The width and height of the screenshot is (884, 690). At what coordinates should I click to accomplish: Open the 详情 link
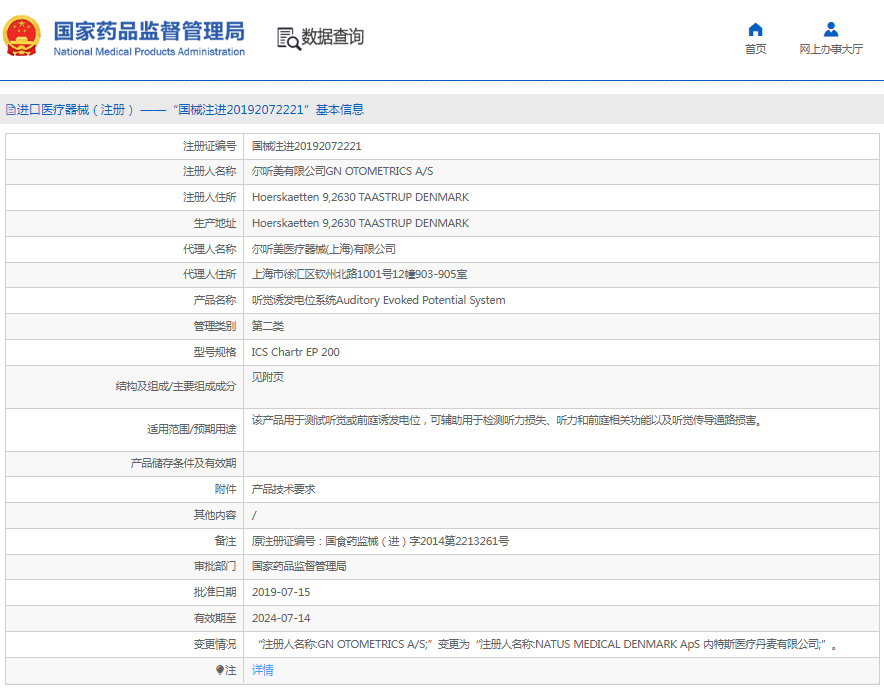tap(262, 670)
